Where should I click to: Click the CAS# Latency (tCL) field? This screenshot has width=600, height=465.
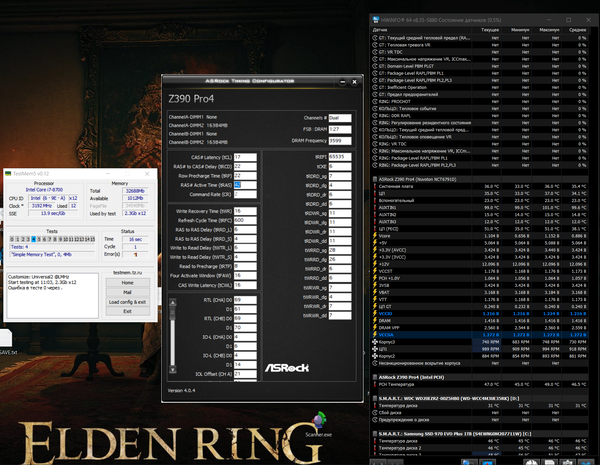point(245,157)
